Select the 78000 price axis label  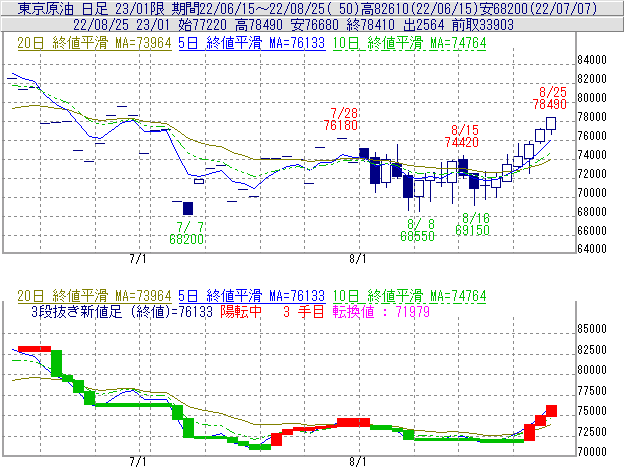point(592,117)
